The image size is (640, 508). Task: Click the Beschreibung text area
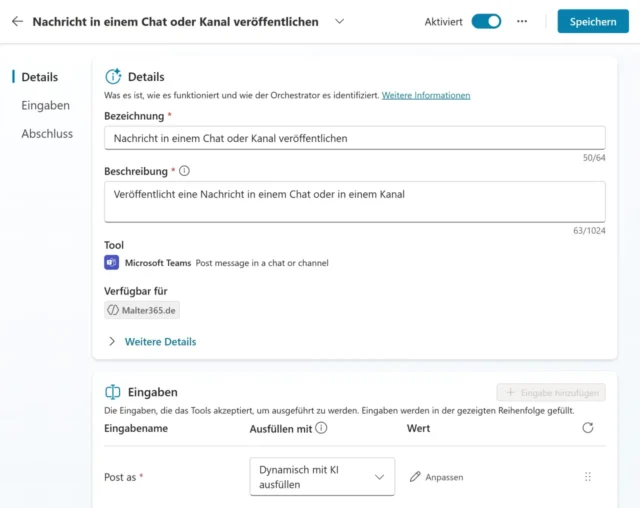pos(354,201)
